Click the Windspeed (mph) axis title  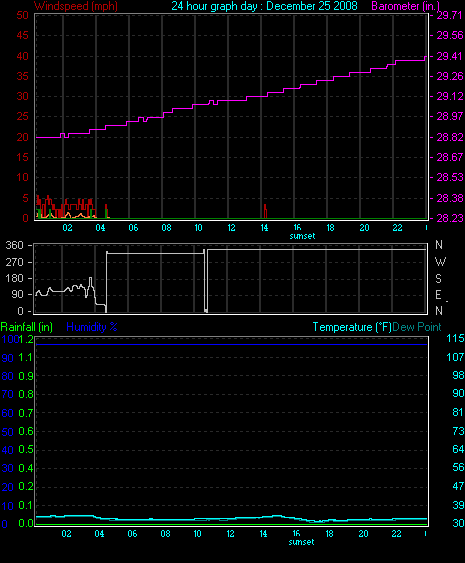(x=76, y=6)
